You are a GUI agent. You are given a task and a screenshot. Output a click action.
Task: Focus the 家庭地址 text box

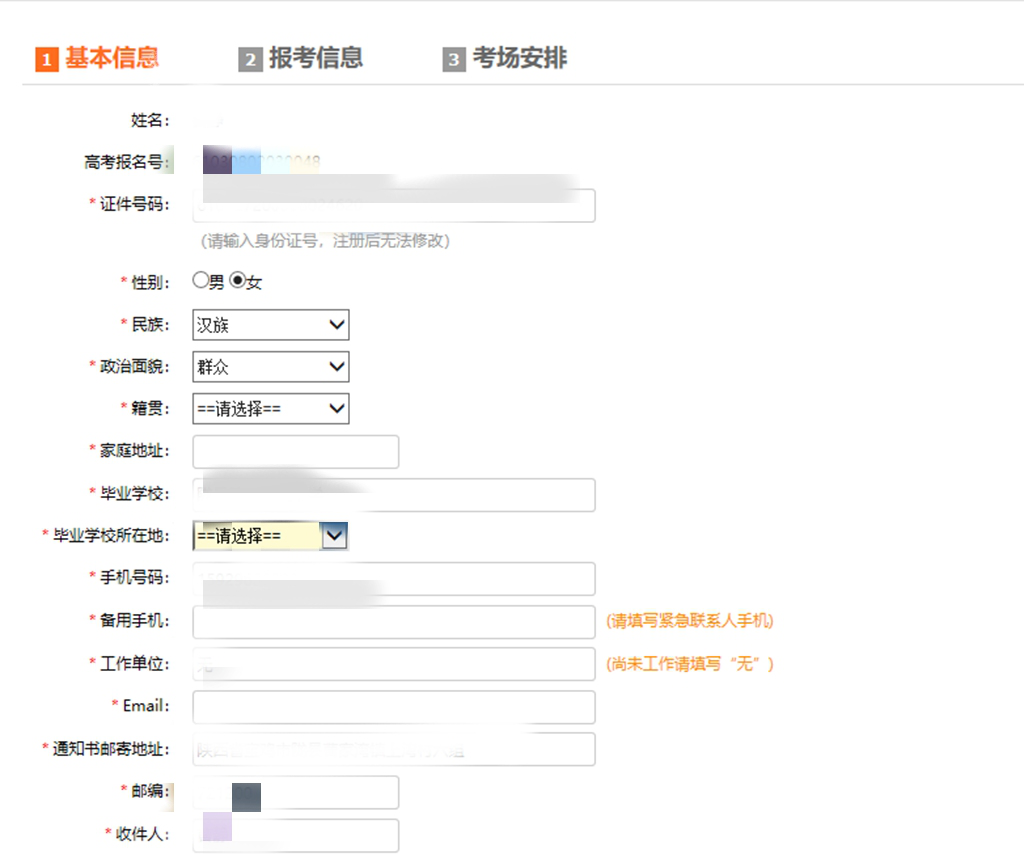tap(296, 452)
